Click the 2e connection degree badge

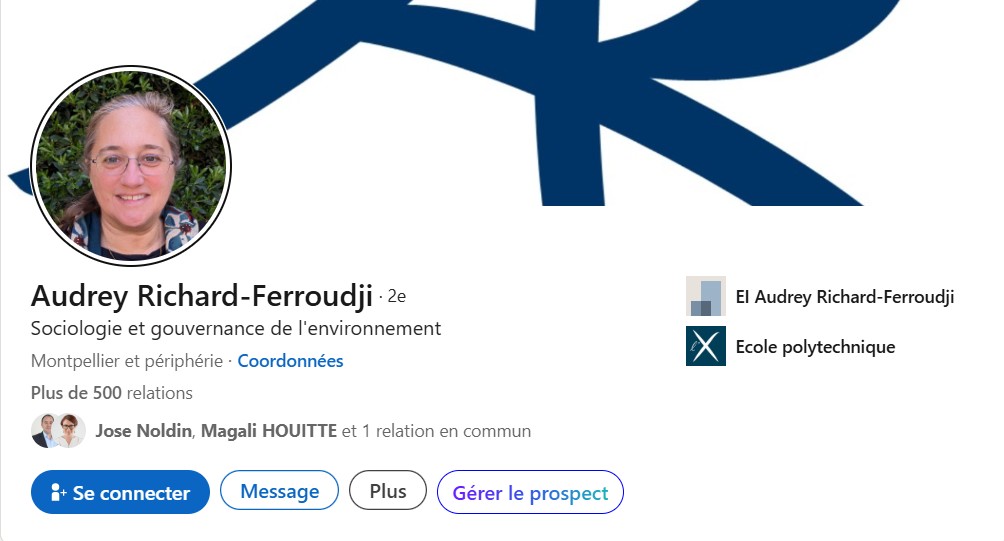tap(397, 296)
